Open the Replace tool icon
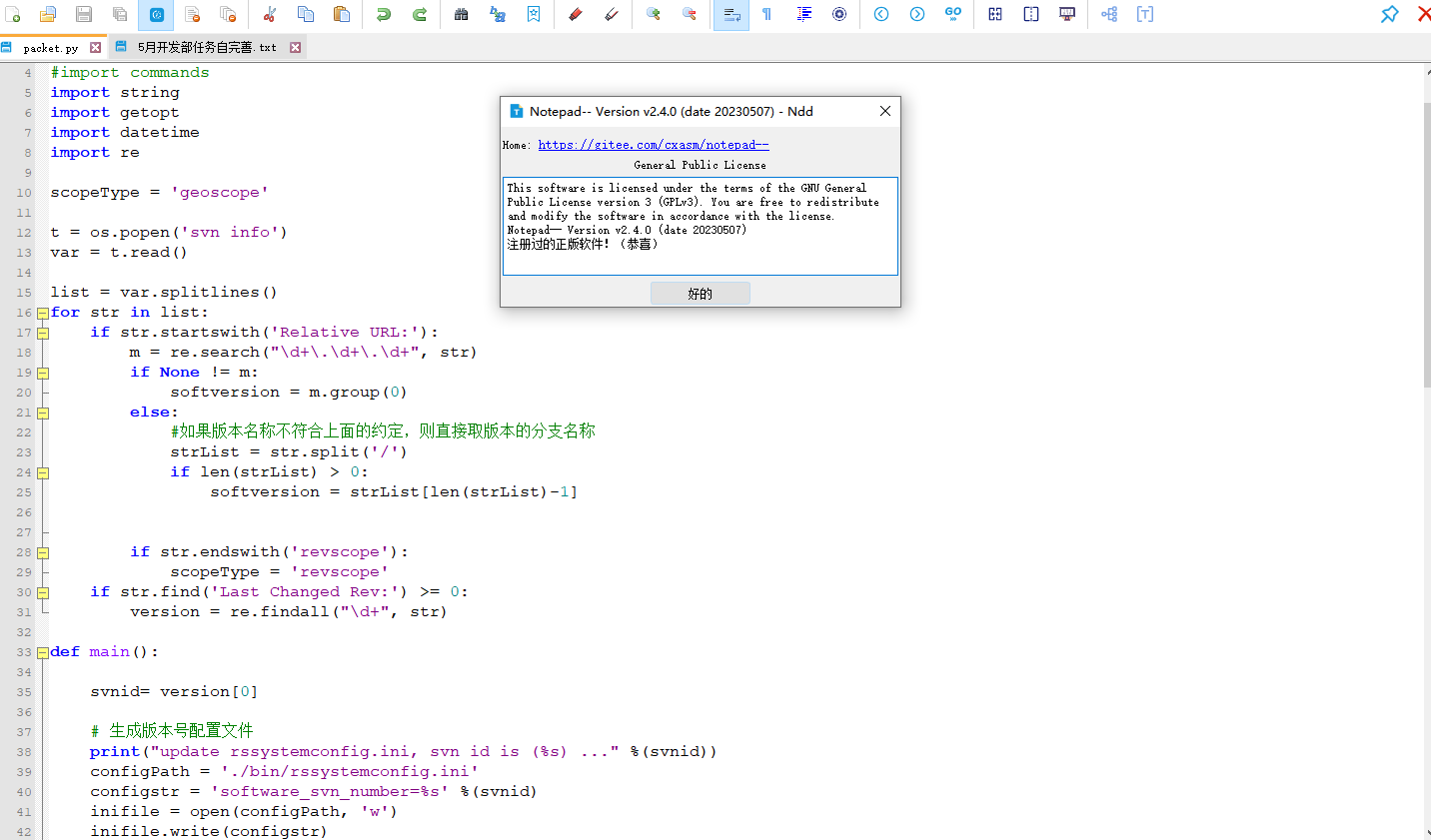 coord(498,14)
